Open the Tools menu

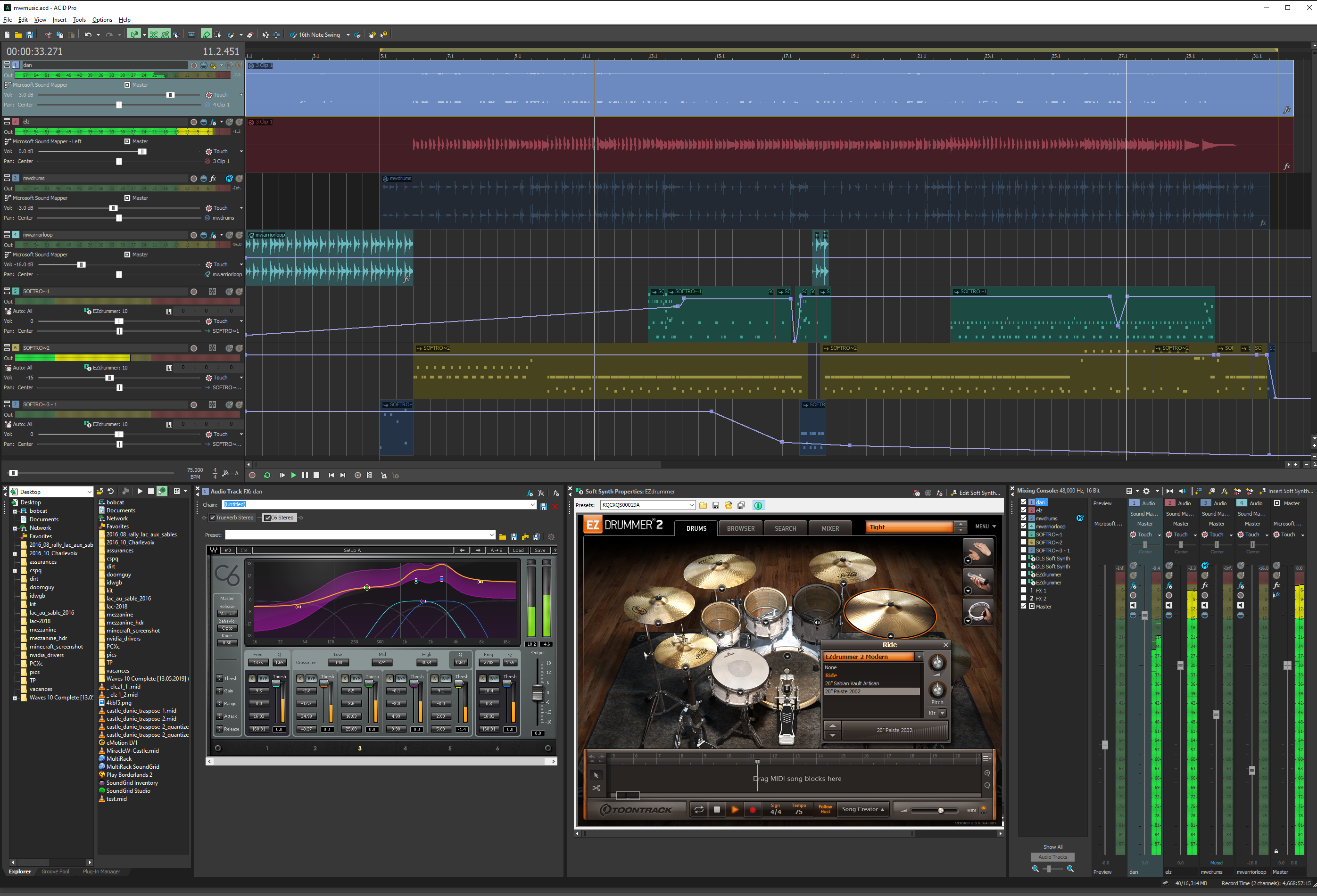tap(79, 20)
